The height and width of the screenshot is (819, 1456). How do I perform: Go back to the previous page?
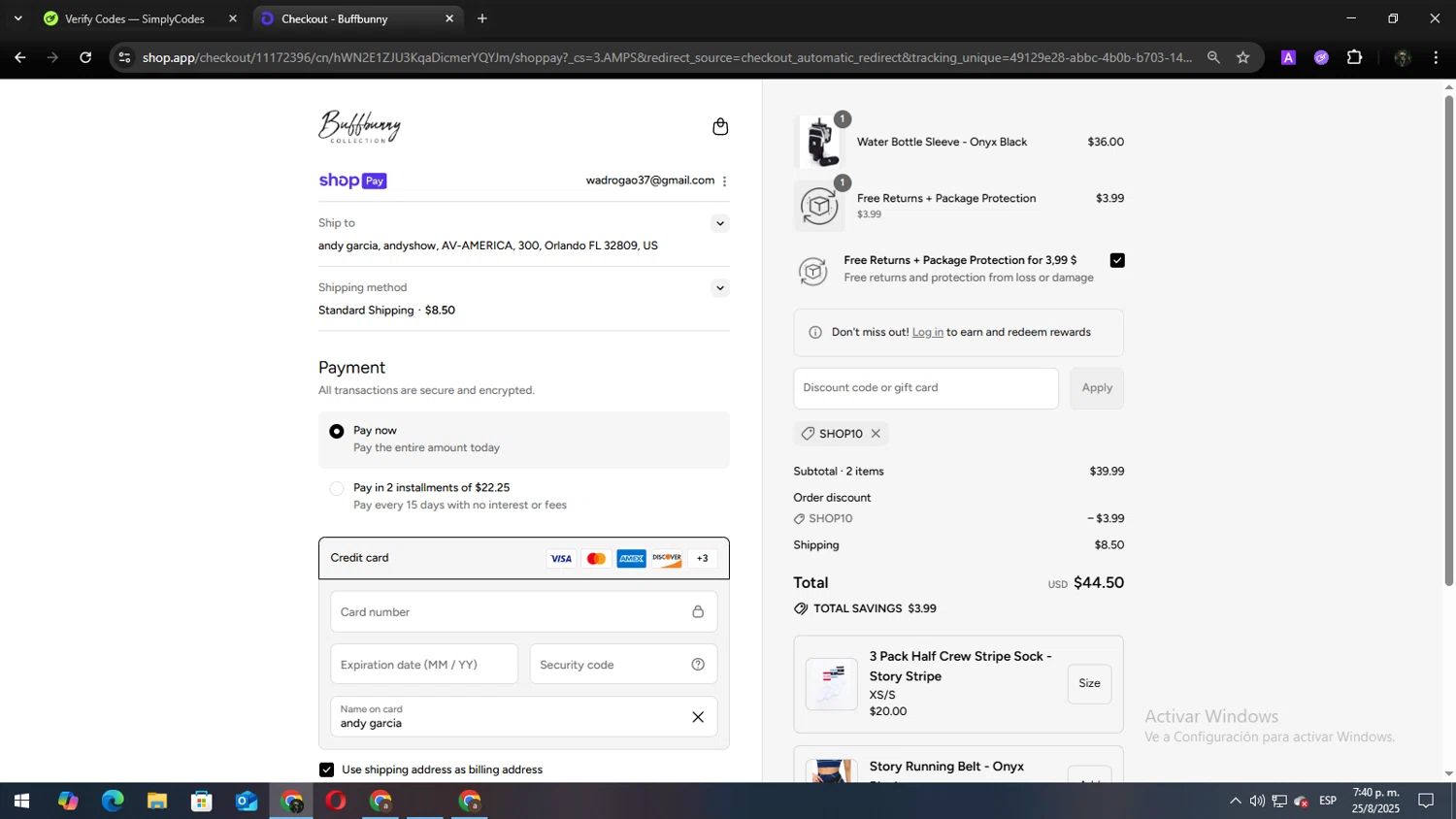click(19, 57)
